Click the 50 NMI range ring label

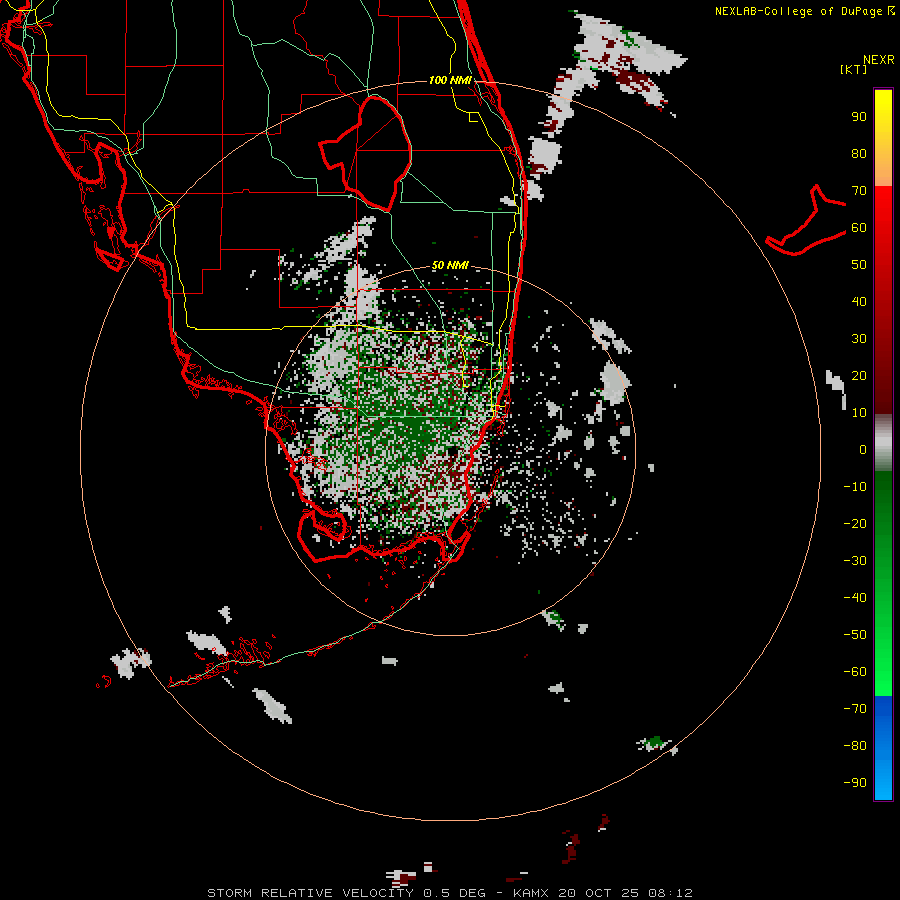click(x=450, y=265)
